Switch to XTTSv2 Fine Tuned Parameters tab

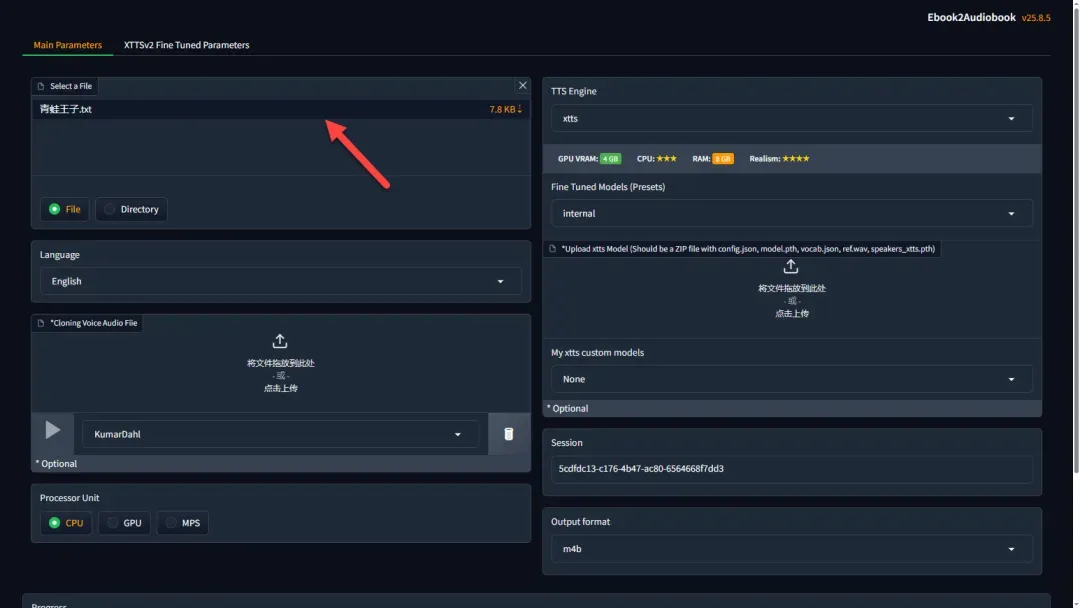(x=187, y=45)
